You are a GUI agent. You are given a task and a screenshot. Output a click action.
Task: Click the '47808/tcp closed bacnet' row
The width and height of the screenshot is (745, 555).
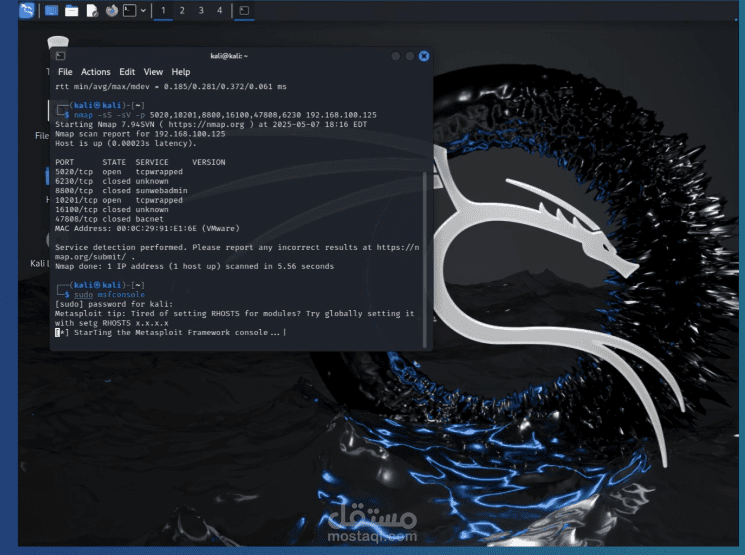pyautogui.click(x=109, y=219)
